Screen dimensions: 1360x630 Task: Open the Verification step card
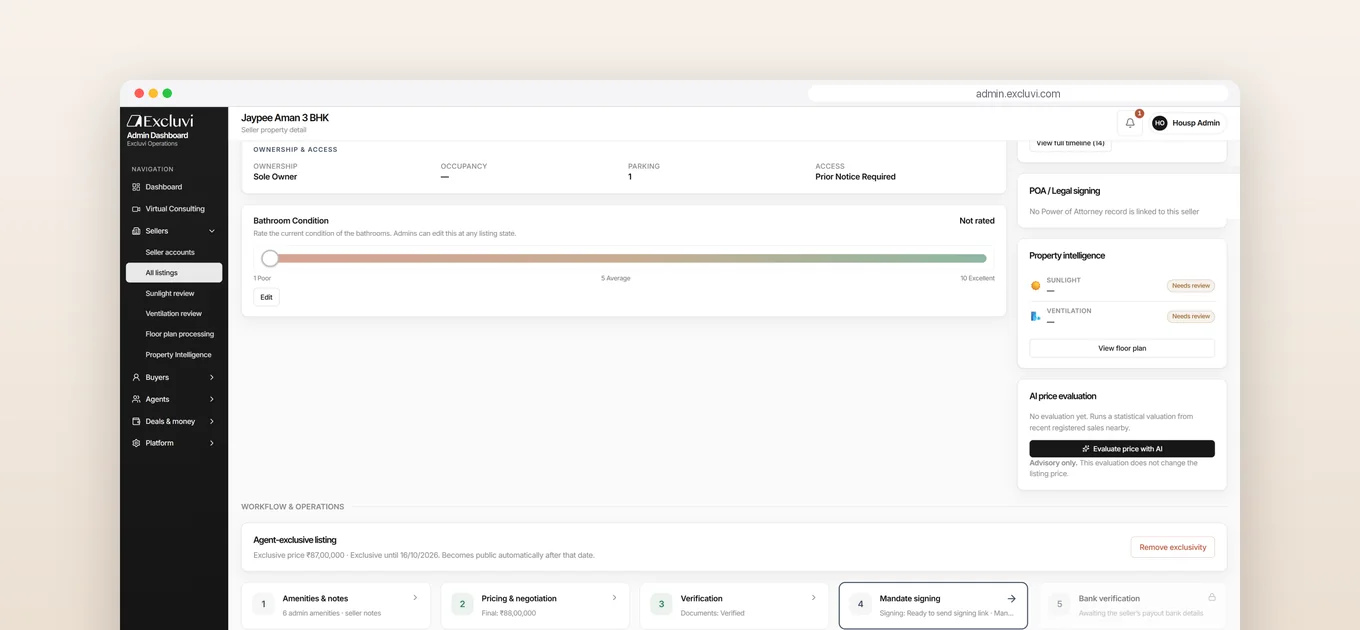[x=734, y=605]
